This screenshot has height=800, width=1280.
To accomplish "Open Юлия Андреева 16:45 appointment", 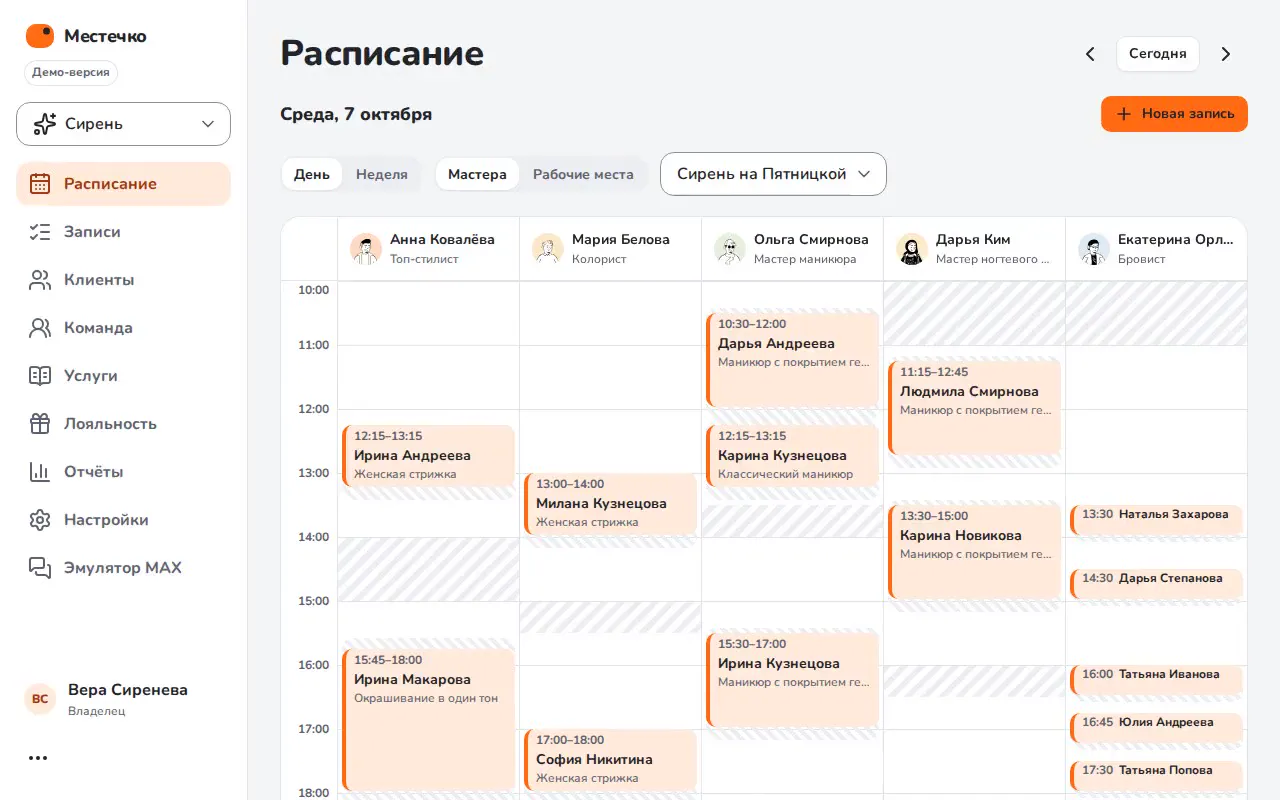I will point(1156,727).
